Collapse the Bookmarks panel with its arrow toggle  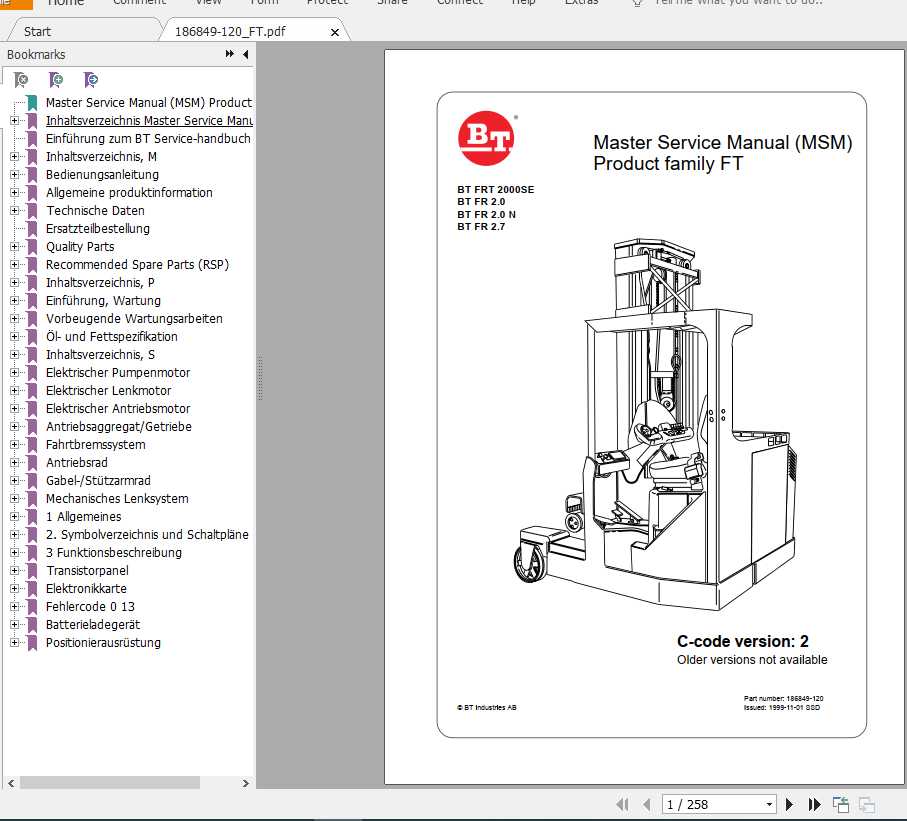[245, 55]
